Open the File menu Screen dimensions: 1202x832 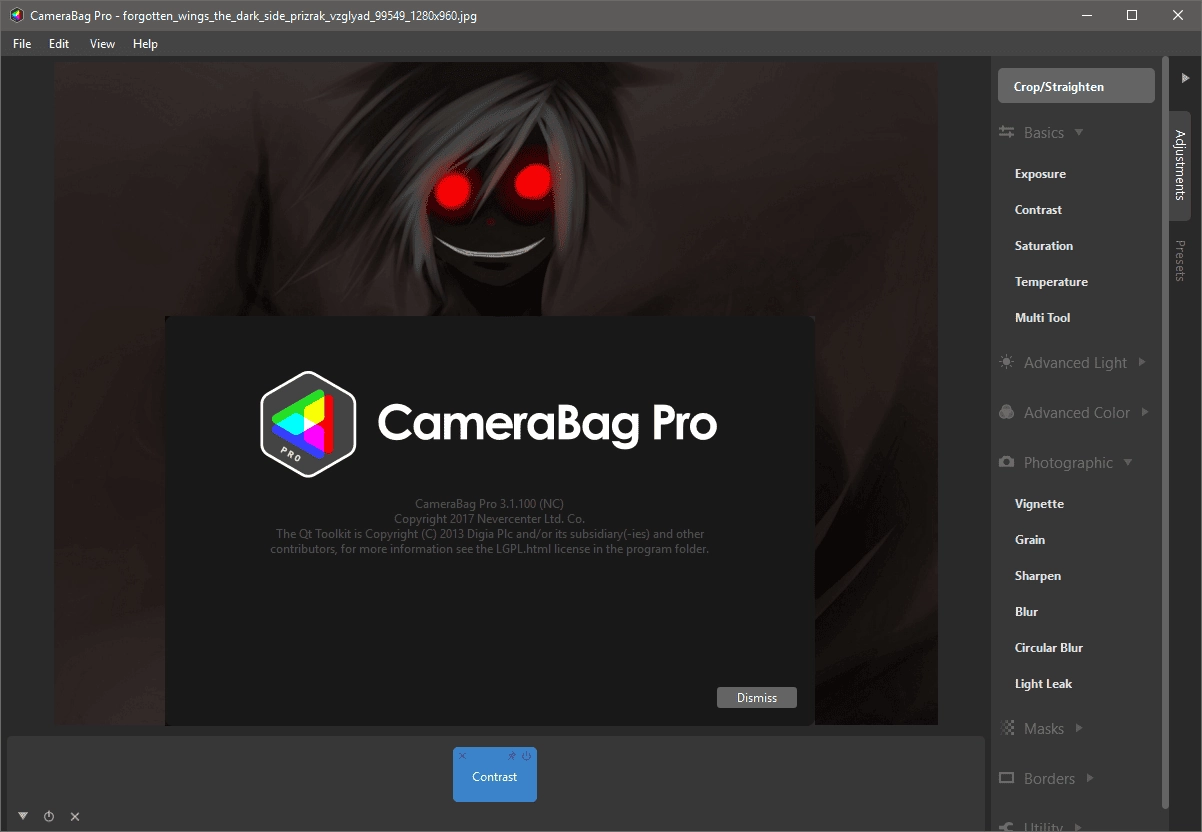pyautogui.click(x=22, y=44)
